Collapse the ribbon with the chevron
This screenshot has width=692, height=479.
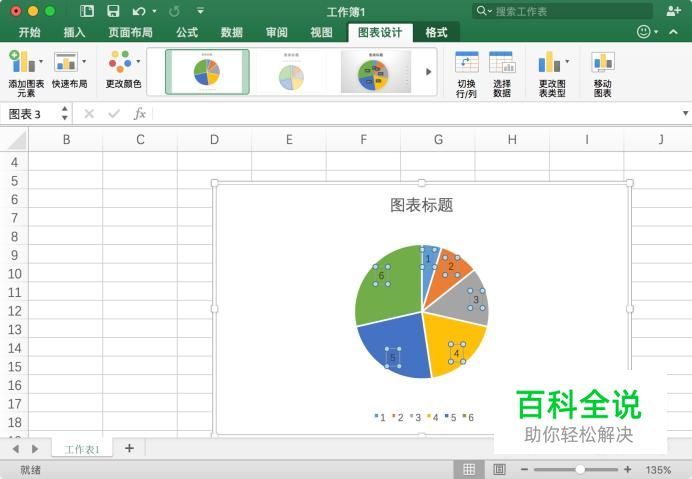click(673, 32)
